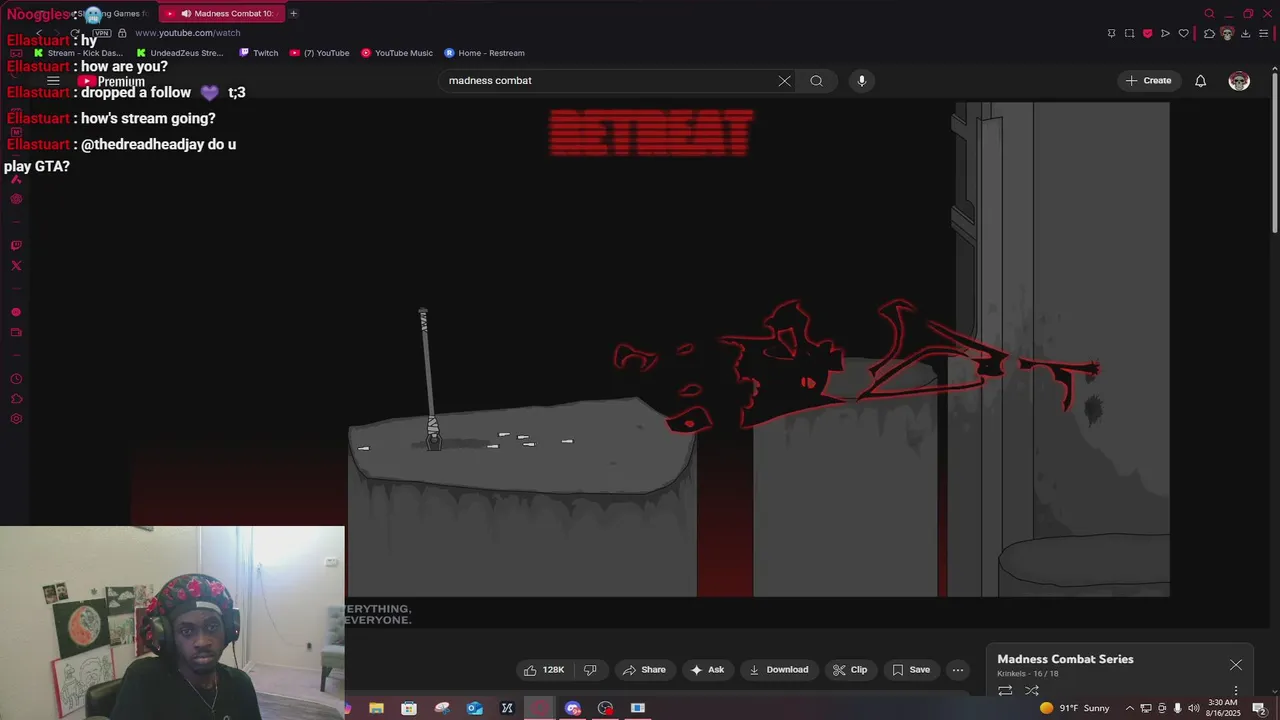The height and width of the screenshot is (720, 1280).
Task: Go to YouTube Premium home logo
Action: tap(112, 81)
